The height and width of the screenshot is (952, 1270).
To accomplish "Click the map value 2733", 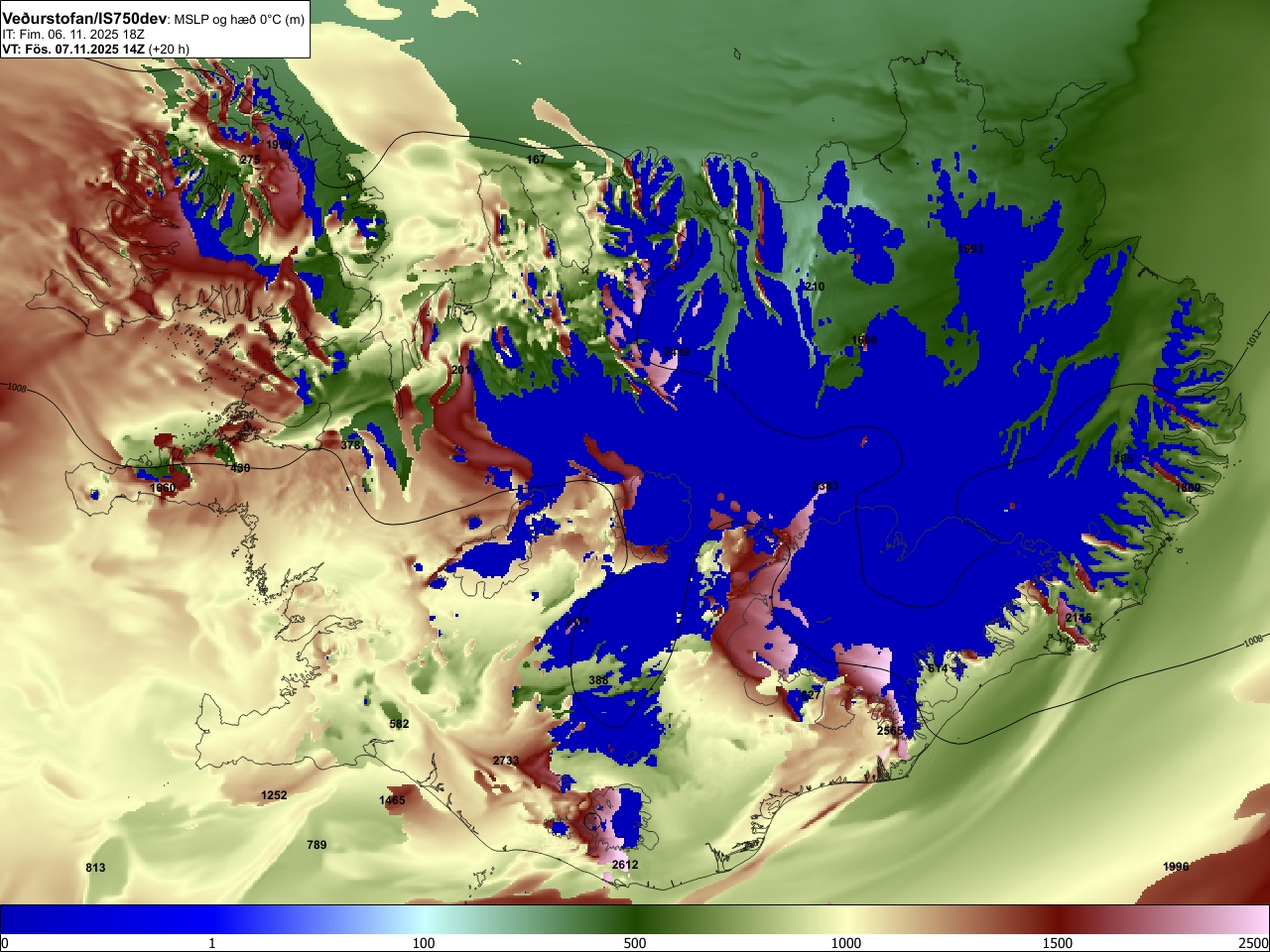I will coord(506,761).
